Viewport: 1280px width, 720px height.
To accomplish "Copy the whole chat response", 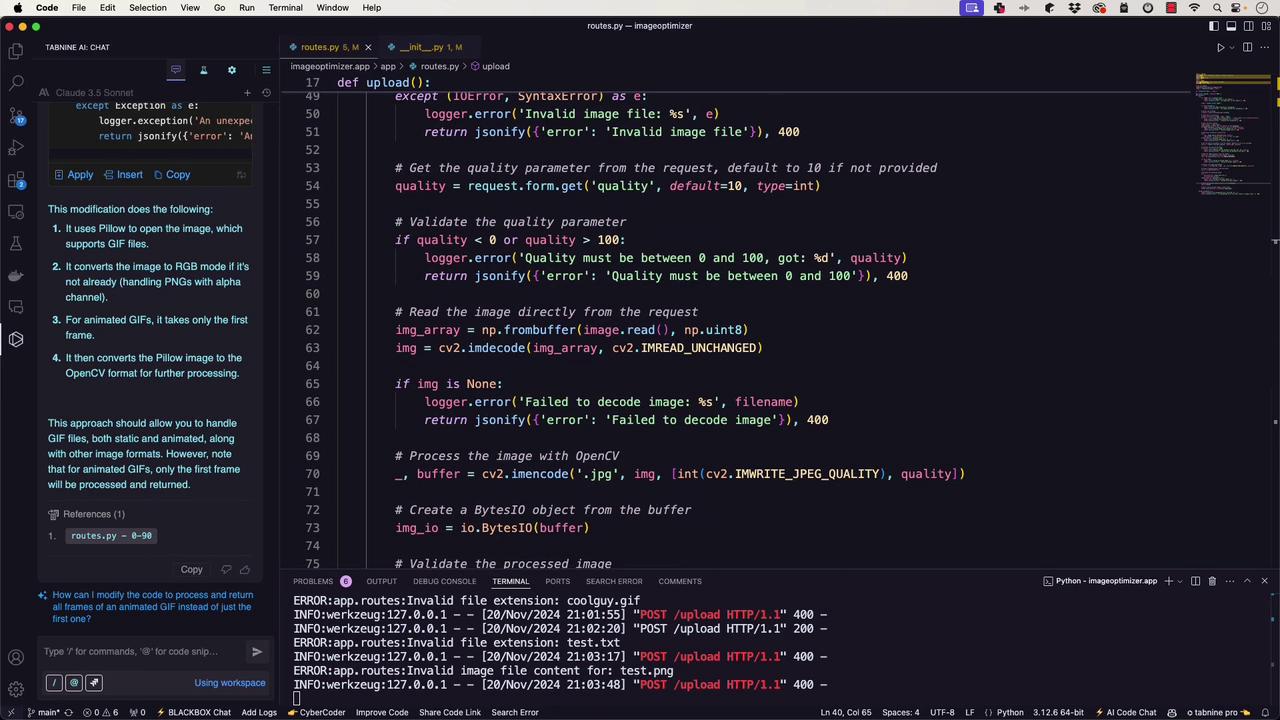I will click(191, 569).
